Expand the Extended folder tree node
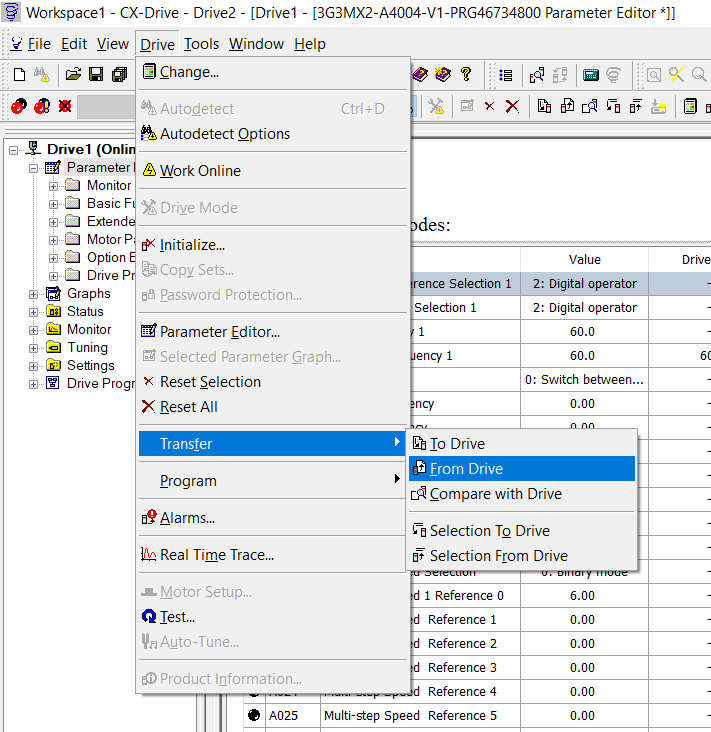 pos(53,222)
